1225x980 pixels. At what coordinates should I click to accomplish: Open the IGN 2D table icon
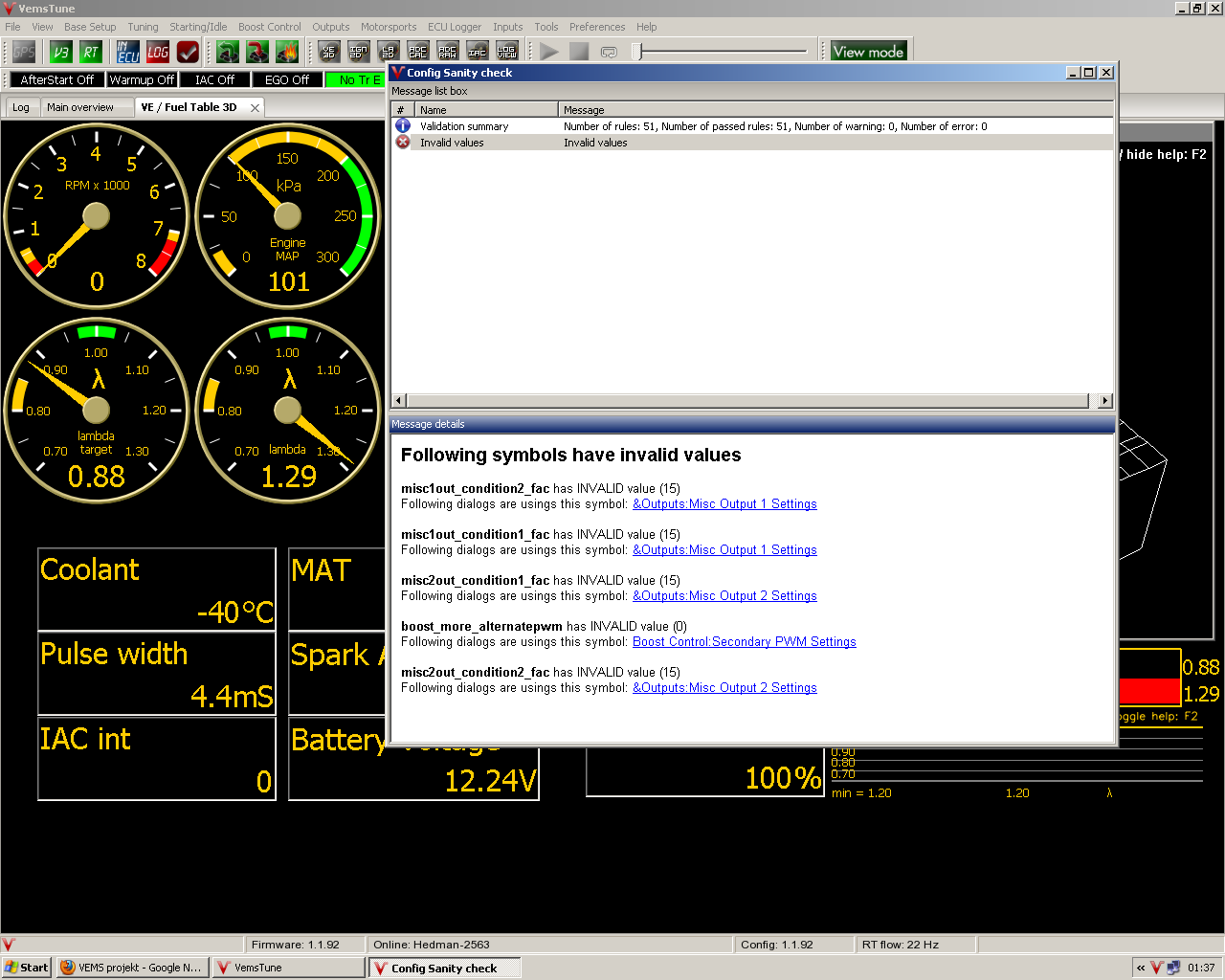click(359, 52)
